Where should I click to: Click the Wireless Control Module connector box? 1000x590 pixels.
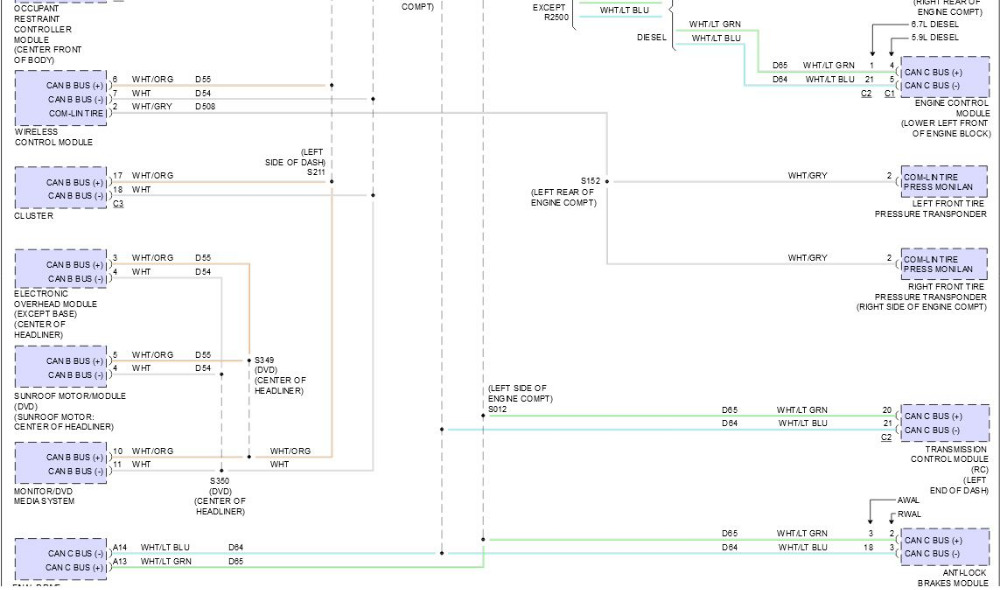pyautogui.click(x=61, y=98)
